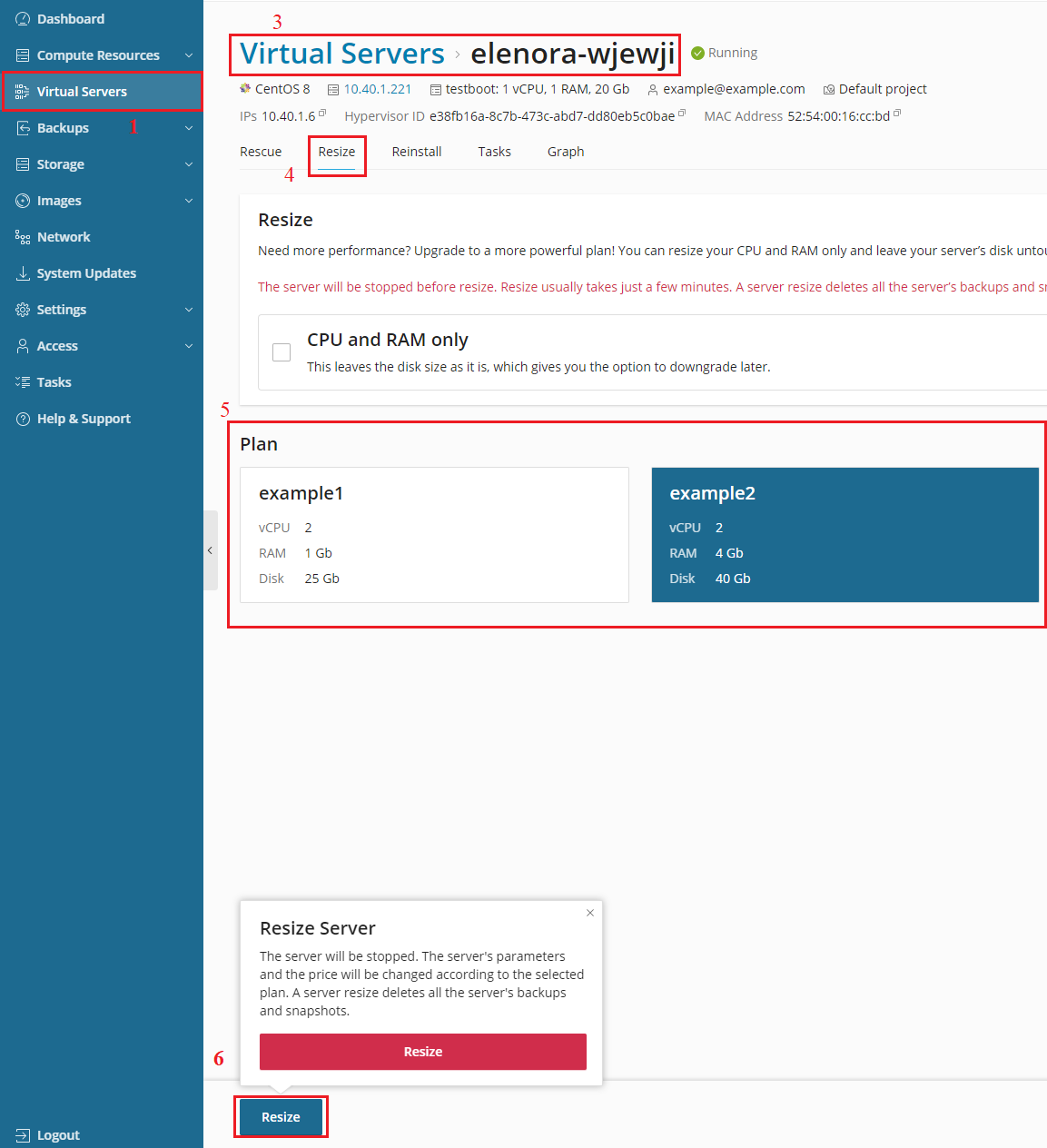1047x1148 pixels.
Task: Click the Help & Support question icon
Action: [x=23, y=419]
